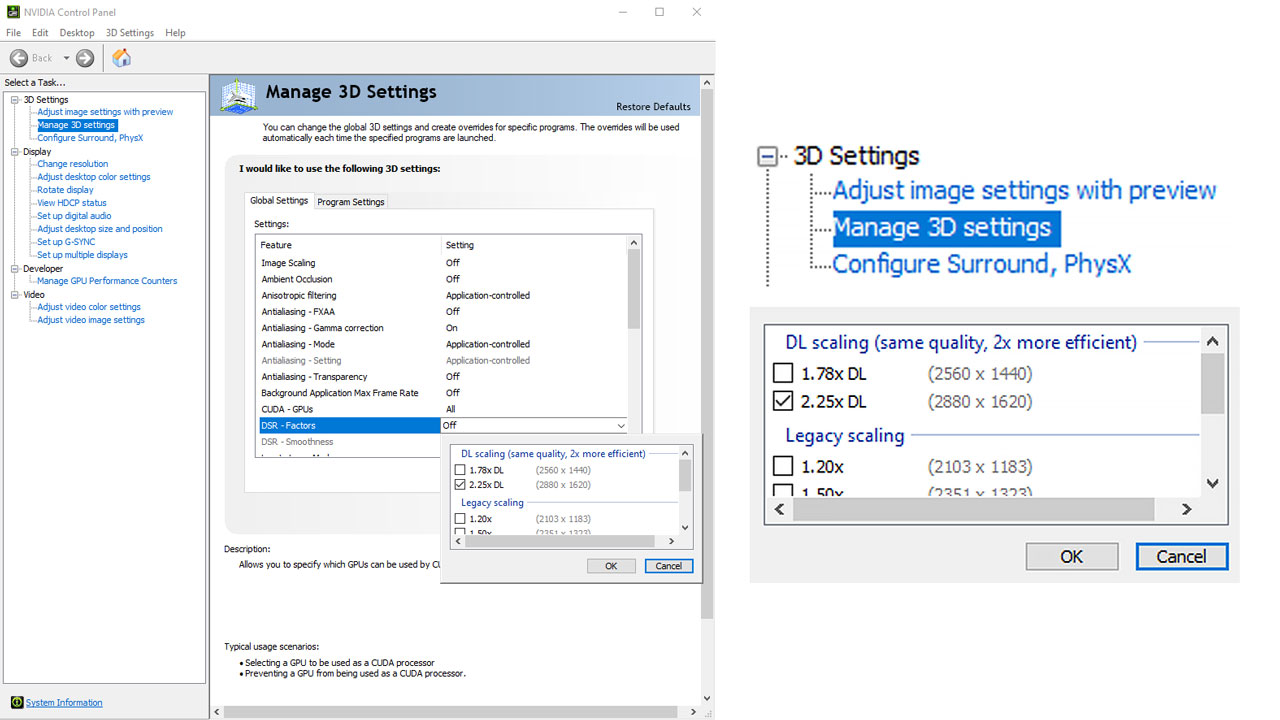Uncheck 2.25x DL in the small DSR popup
The image size is (1280, 720).
(x=460, y=485)
